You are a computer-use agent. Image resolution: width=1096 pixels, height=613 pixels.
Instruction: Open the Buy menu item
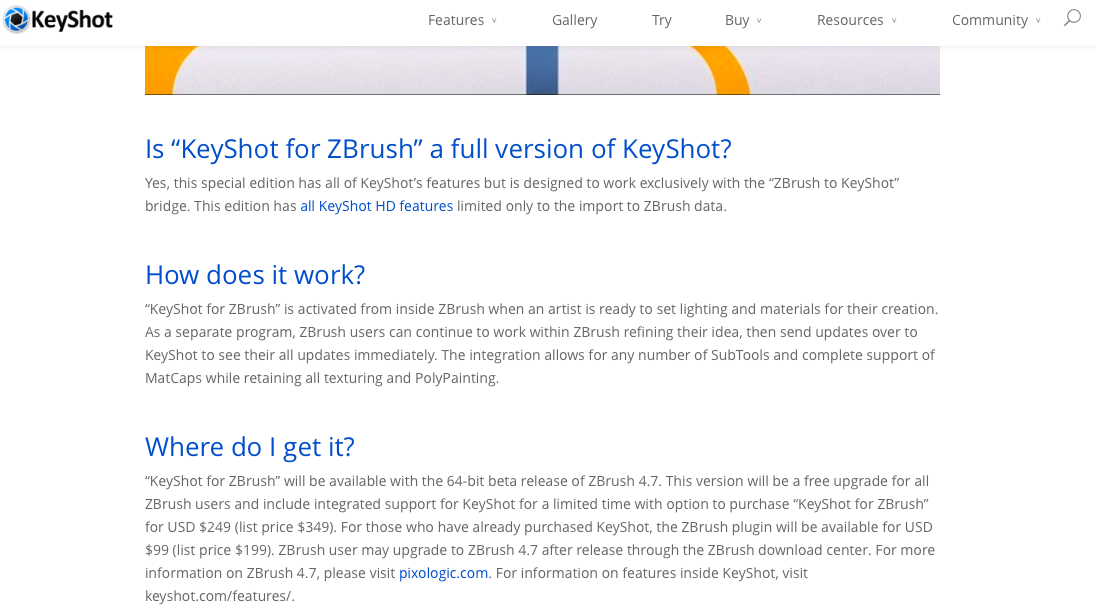737,20
